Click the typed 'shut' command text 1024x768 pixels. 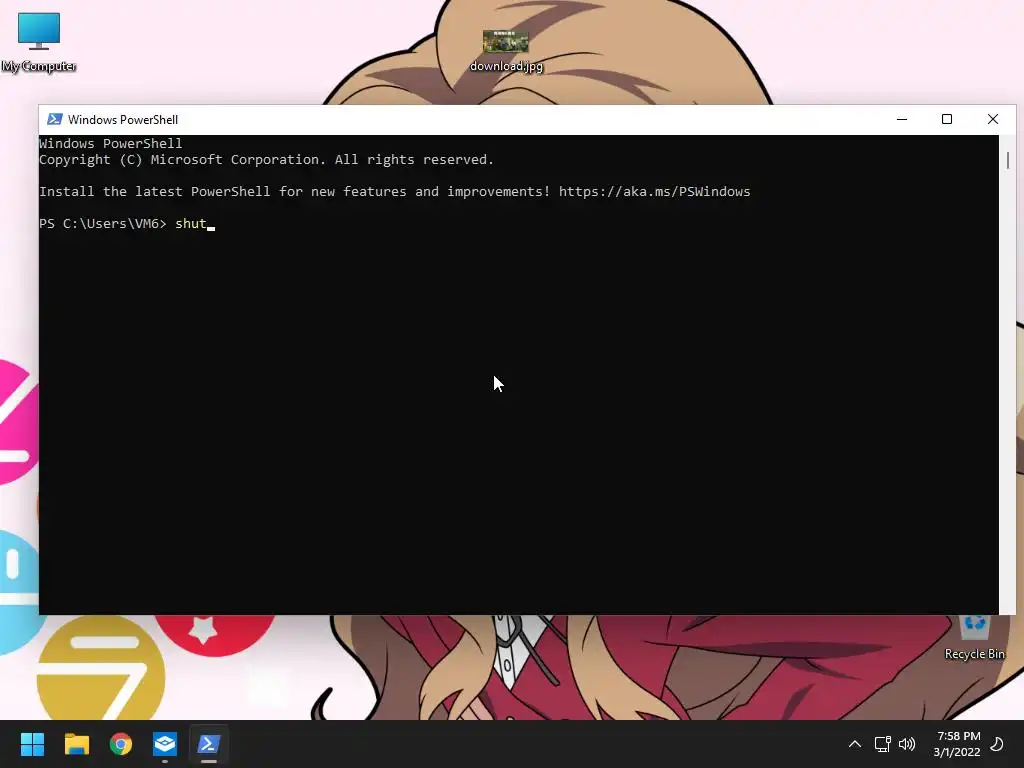coord(191,223)
